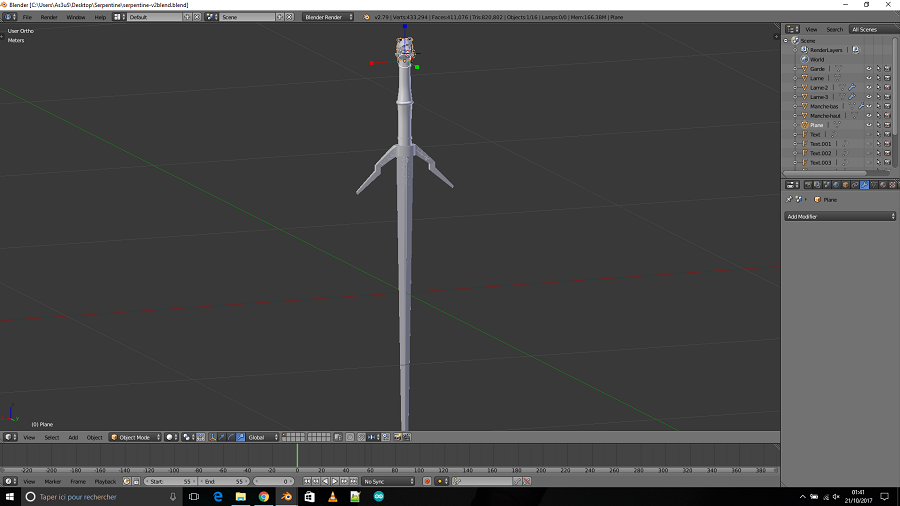Open the Blender Render engine dropdown
Image resolution: width=900 pixels, height=506 pixels.
329,17
